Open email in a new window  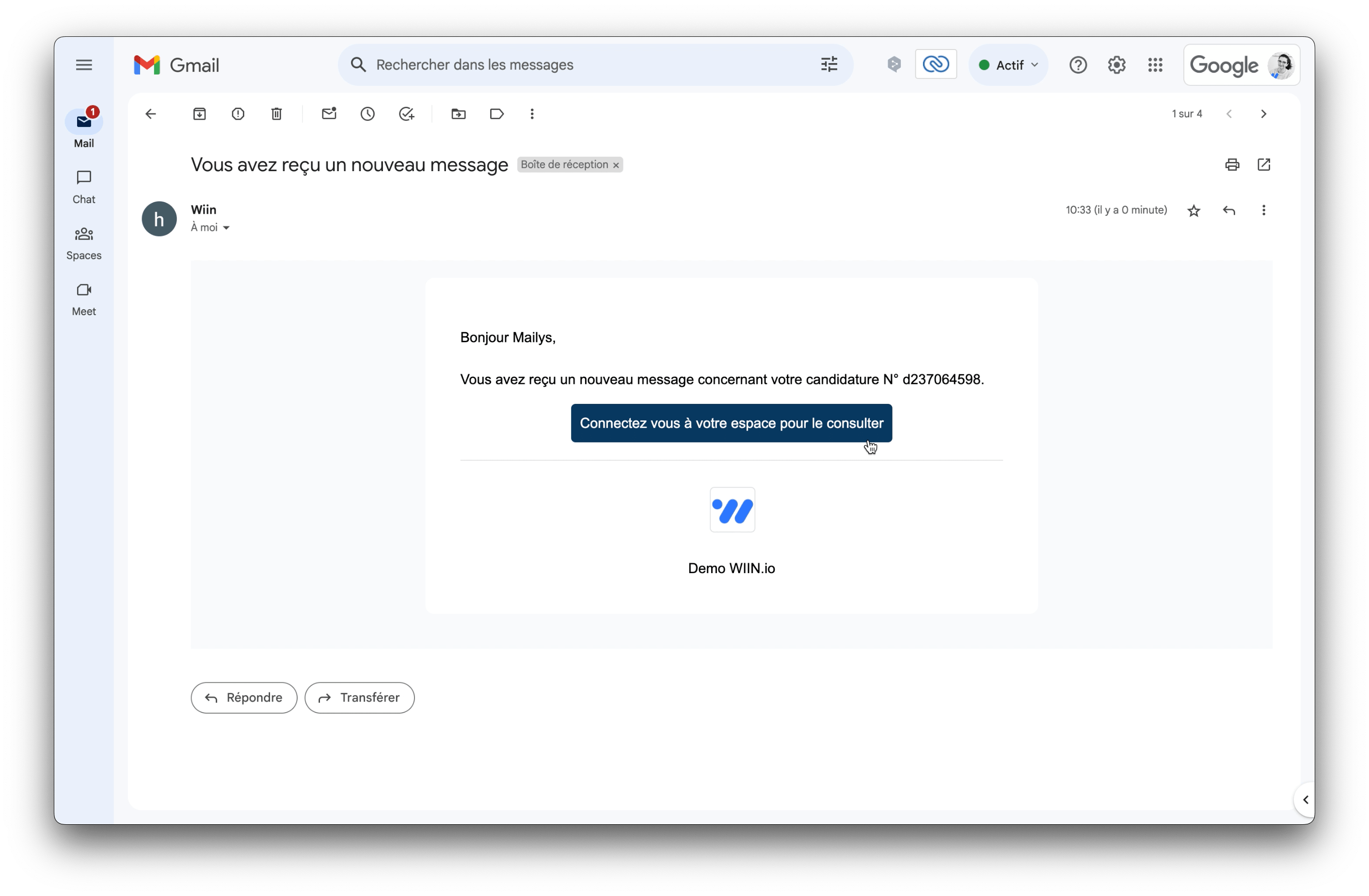pyautogui.click(x=1264, y=164)
